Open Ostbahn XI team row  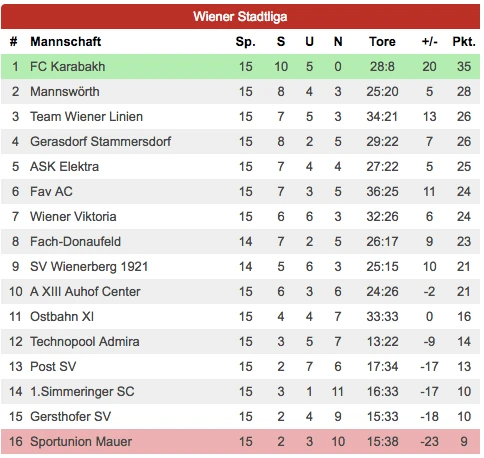coord(240,316)
